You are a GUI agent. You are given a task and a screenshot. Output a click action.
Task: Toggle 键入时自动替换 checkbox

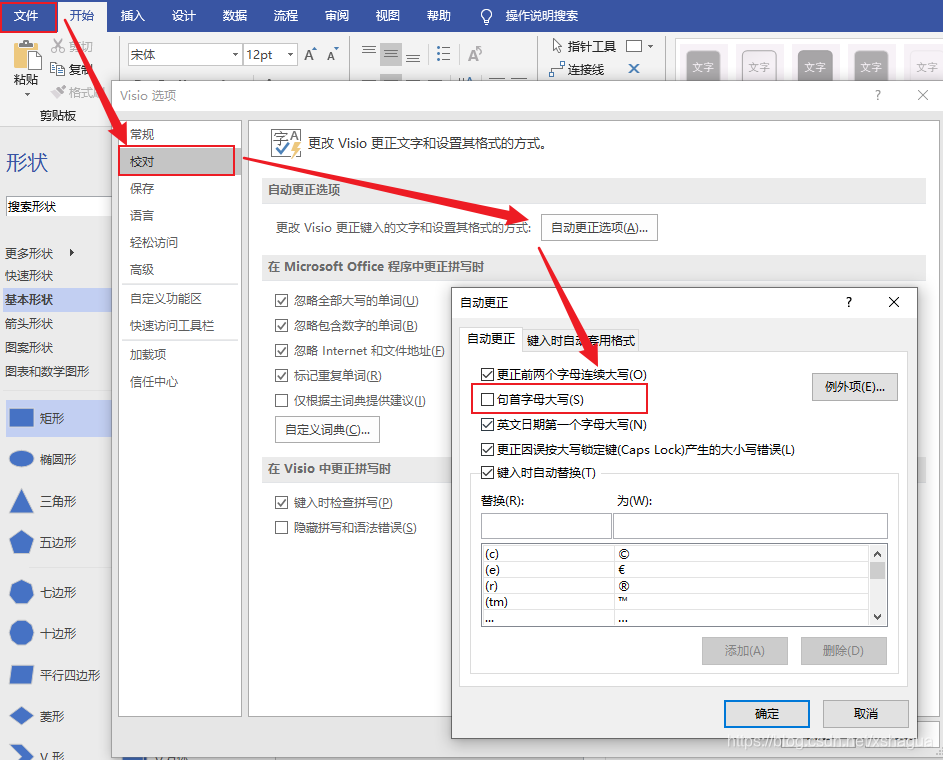tap(488, 473)
